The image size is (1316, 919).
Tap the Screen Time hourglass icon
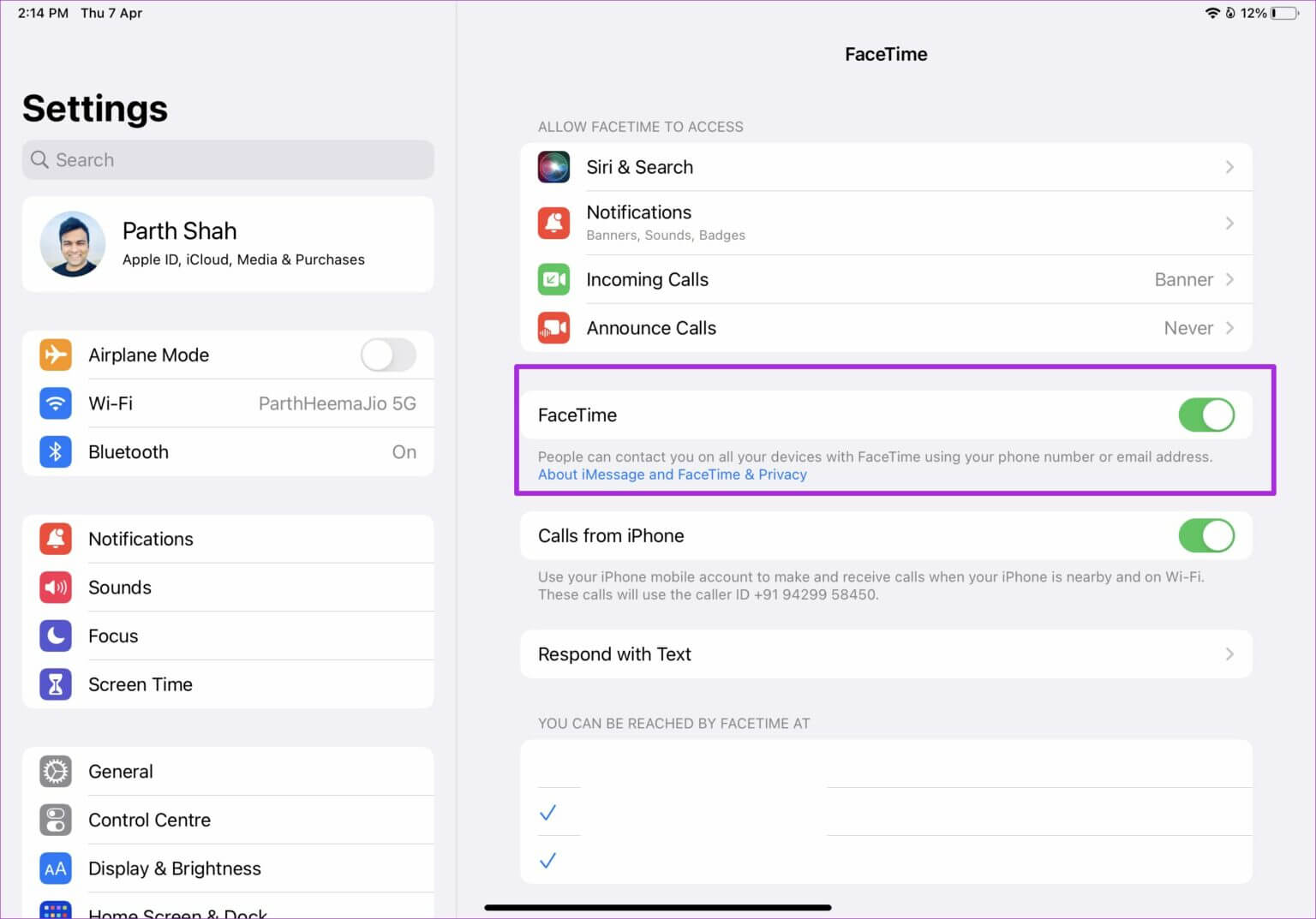coord(56,684)
